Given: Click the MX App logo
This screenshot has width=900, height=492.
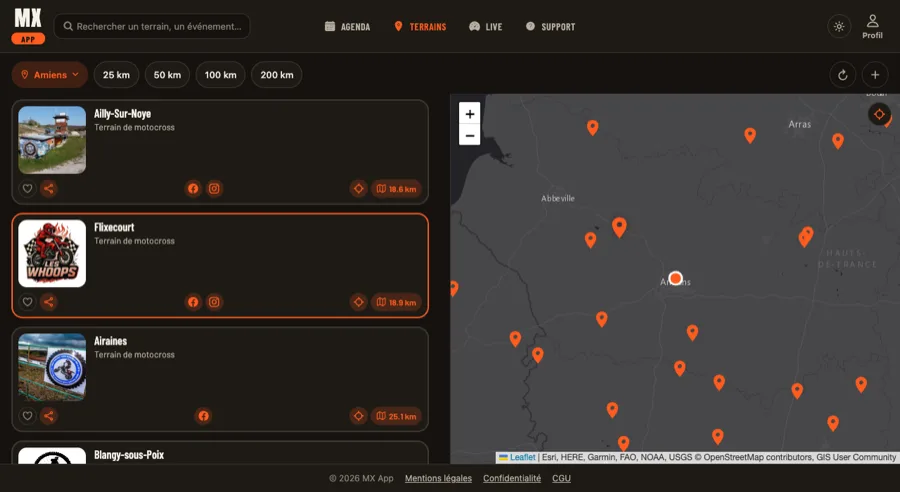Looking at the screenshot, I should tap(28, 26).
